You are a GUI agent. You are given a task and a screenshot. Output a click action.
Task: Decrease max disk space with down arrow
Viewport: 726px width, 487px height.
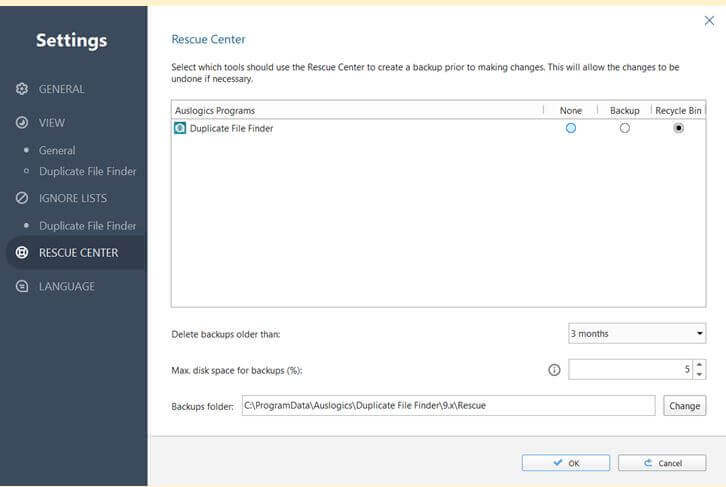[699, 375]
